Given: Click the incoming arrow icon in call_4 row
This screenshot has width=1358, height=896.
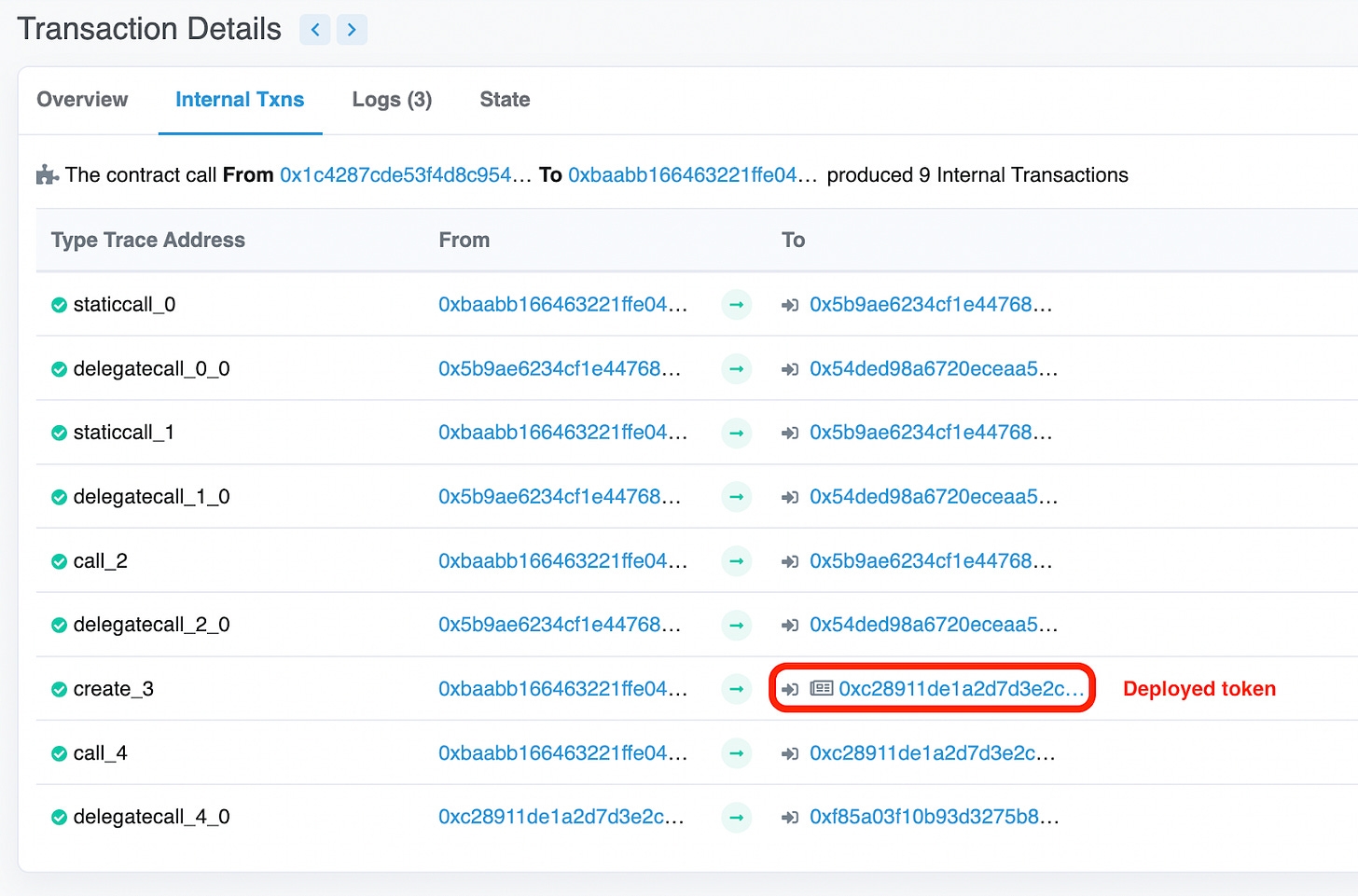Looking at the screenshot, I should click(790, 753).
